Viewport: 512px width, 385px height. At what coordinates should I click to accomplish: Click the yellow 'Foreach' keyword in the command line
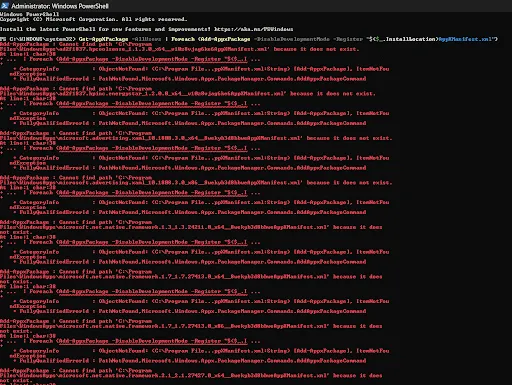click(183, 39)
